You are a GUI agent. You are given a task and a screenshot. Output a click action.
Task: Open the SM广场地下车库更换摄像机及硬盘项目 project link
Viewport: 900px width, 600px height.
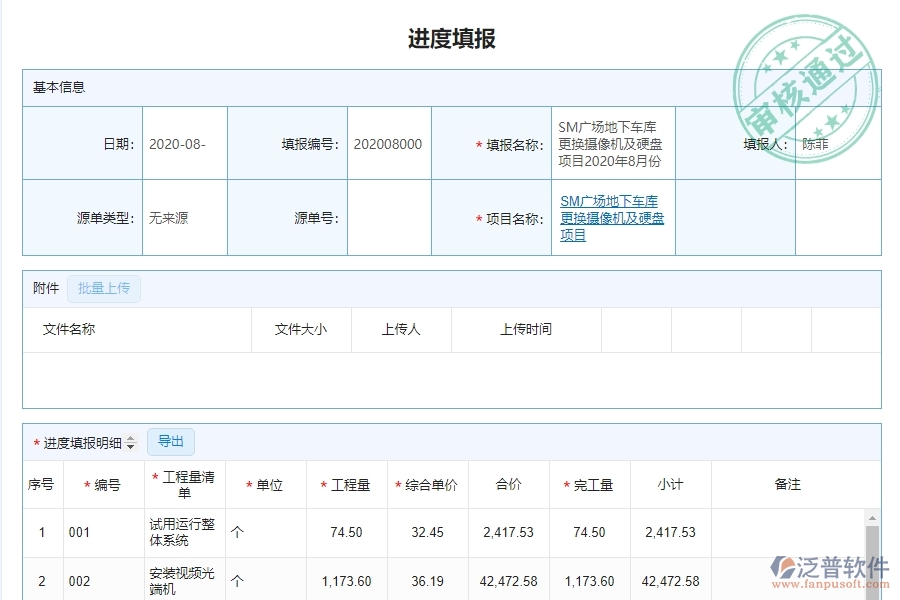[611, 217]
